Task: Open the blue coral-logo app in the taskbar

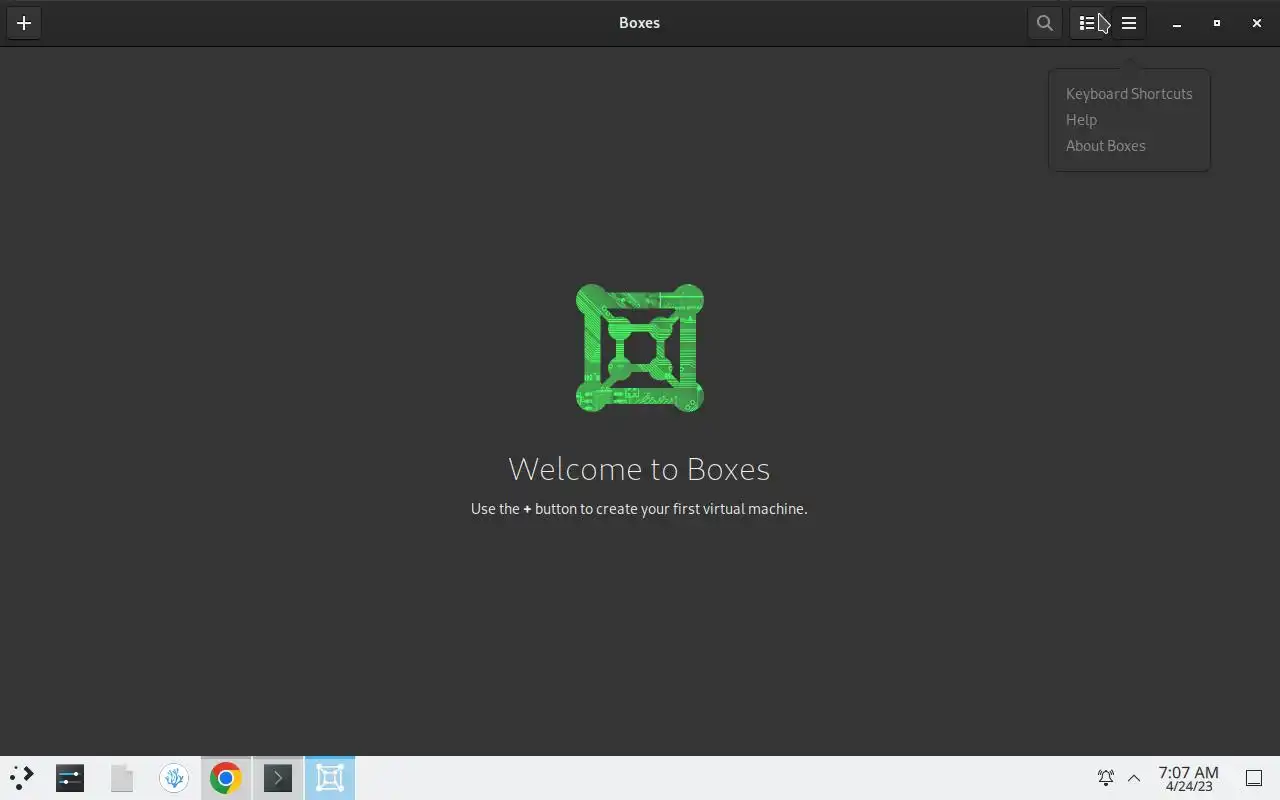Action: (174, 777)
